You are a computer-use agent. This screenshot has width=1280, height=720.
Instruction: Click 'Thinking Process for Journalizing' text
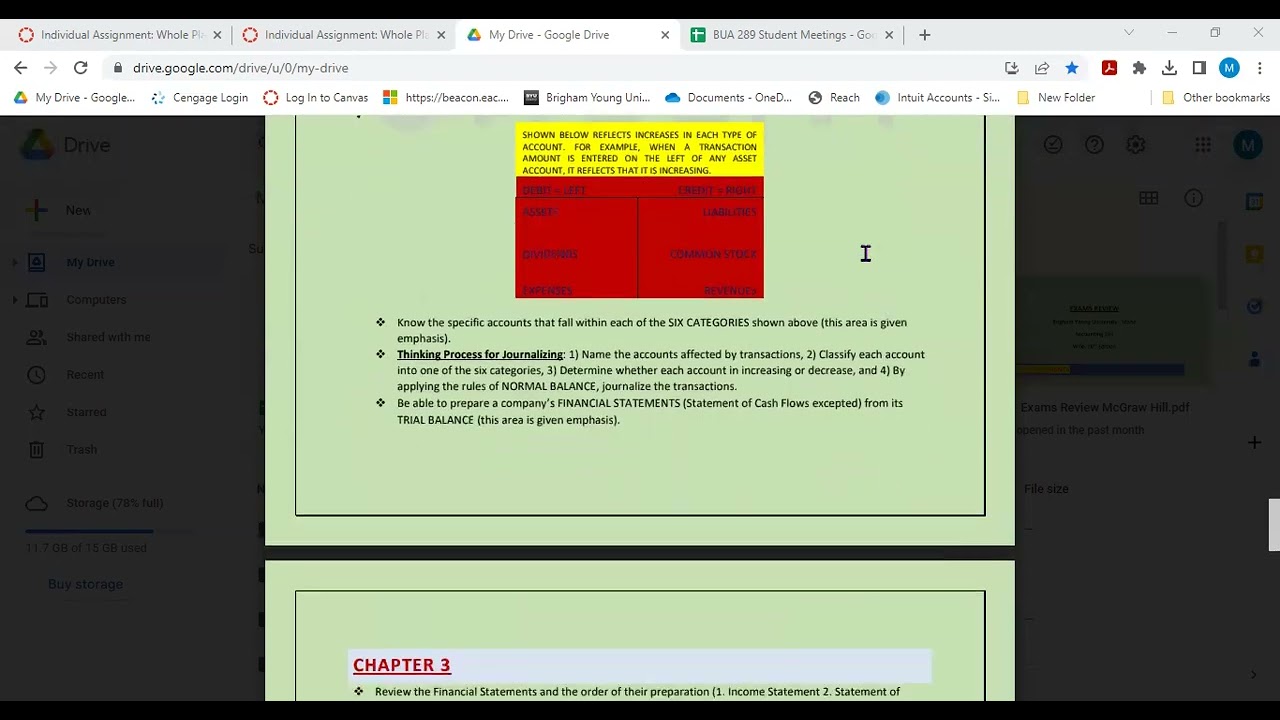480,354
